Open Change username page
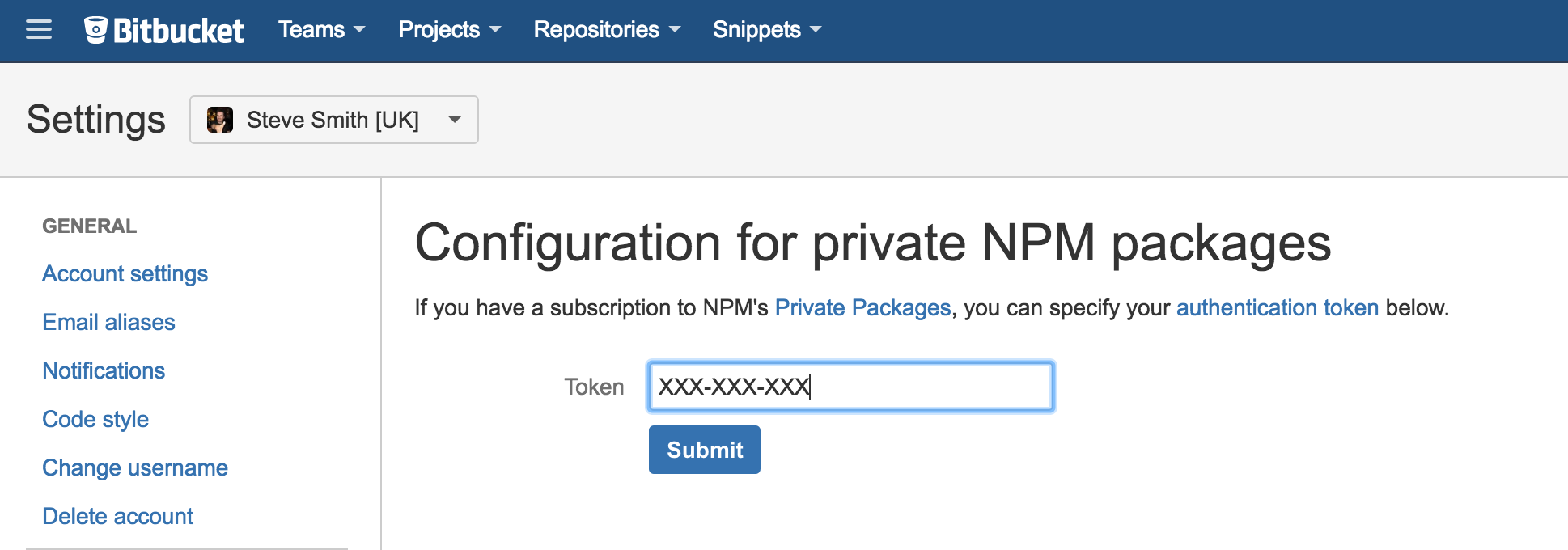1568x550 pixels. tap(135, 467)
